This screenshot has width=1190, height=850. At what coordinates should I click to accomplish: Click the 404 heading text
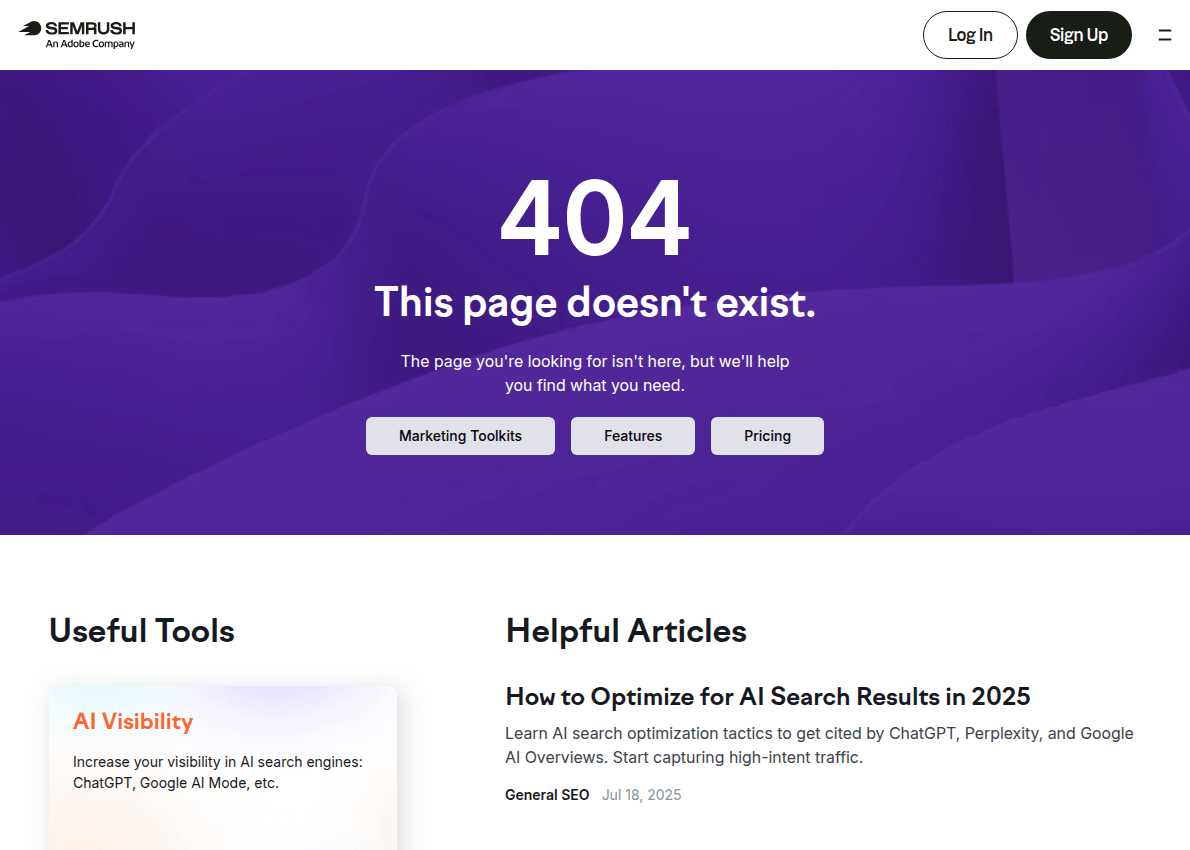[x=595, y=217]
